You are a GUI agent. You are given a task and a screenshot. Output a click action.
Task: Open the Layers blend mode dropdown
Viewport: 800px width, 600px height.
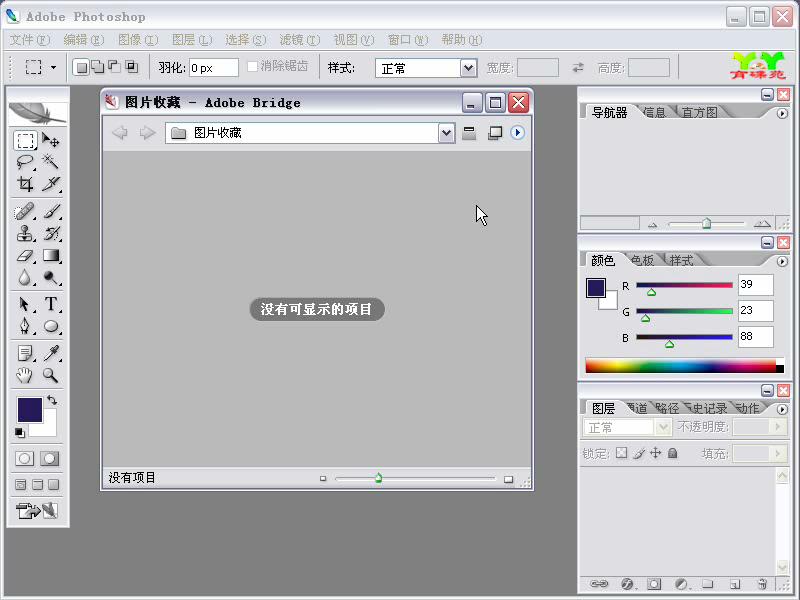(x=627, y=427)
